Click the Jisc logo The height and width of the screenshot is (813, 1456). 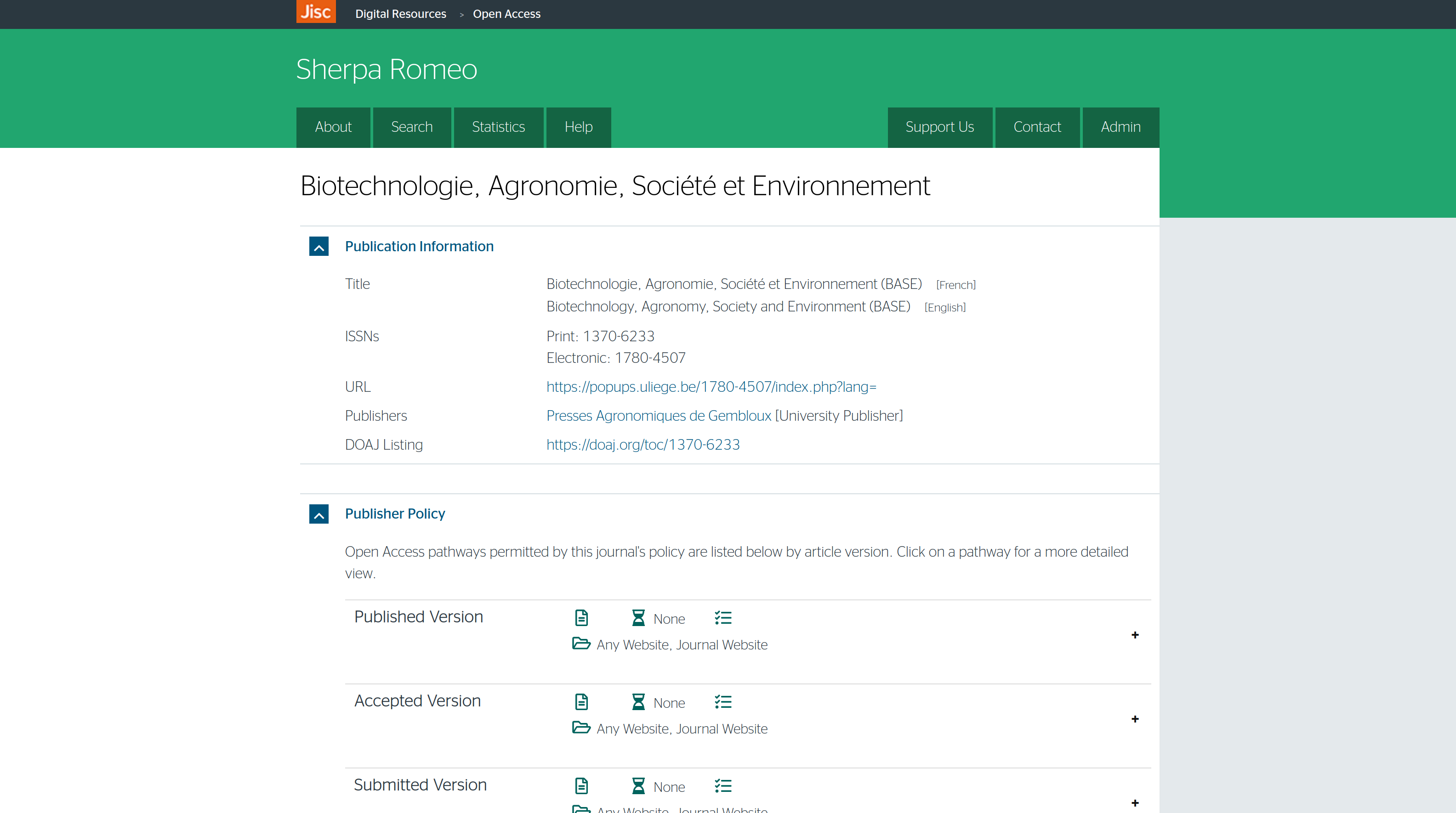point(315,11)
